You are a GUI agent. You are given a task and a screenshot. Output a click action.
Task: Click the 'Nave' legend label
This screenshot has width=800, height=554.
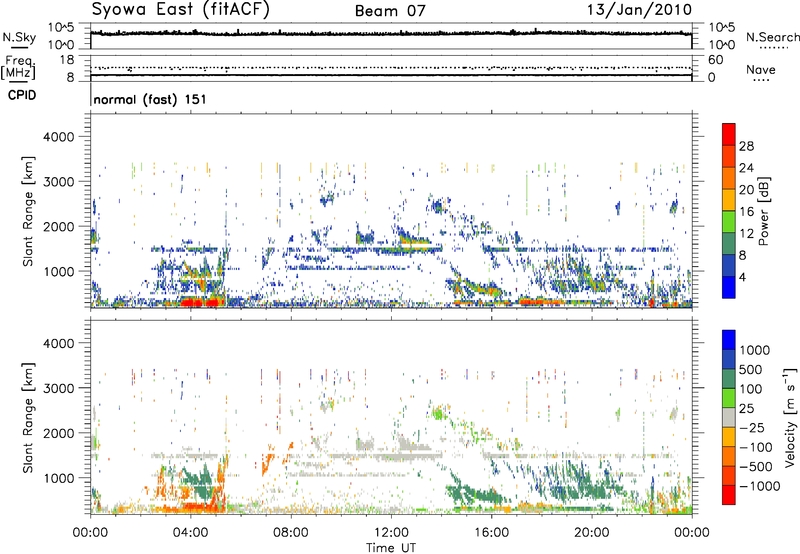pos(761,69)
